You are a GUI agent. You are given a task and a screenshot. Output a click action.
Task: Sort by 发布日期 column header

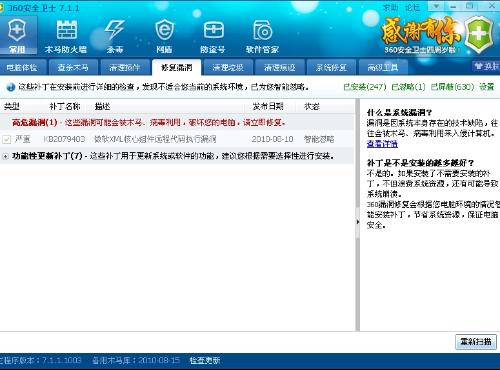tap(268, 106)
